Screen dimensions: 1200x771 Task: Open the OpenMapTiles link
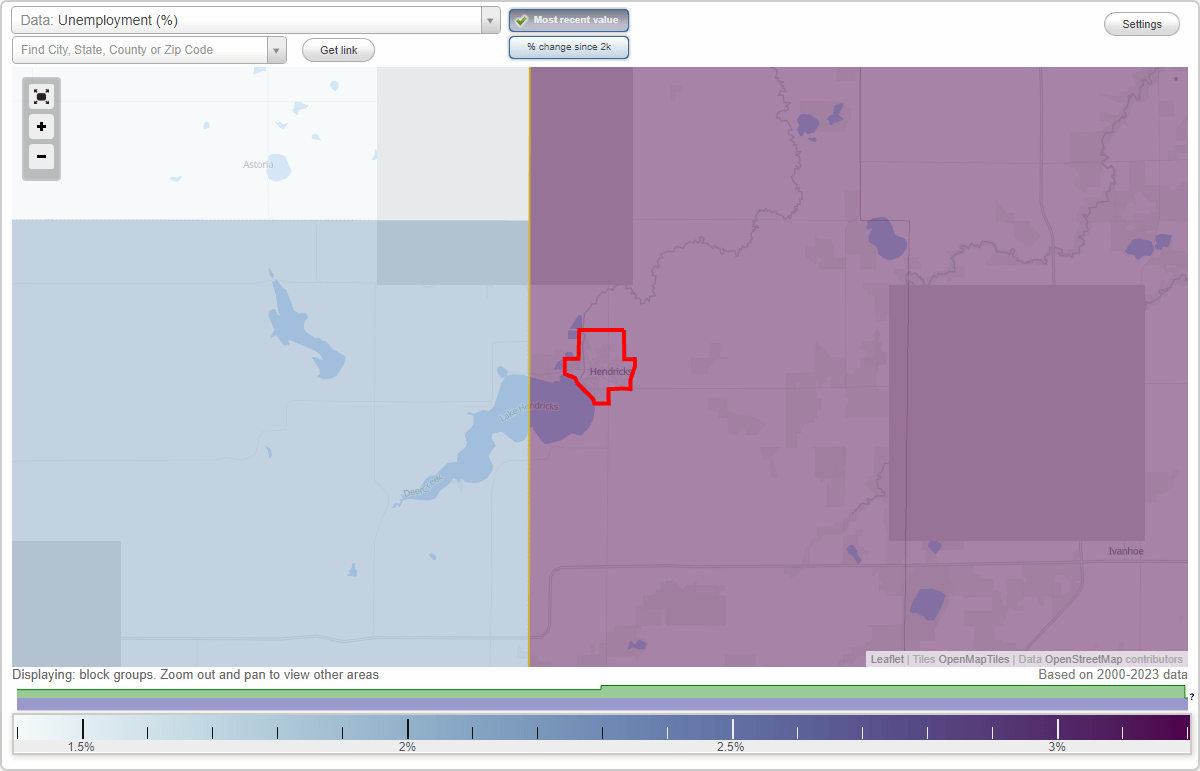[x=971, y=659]
